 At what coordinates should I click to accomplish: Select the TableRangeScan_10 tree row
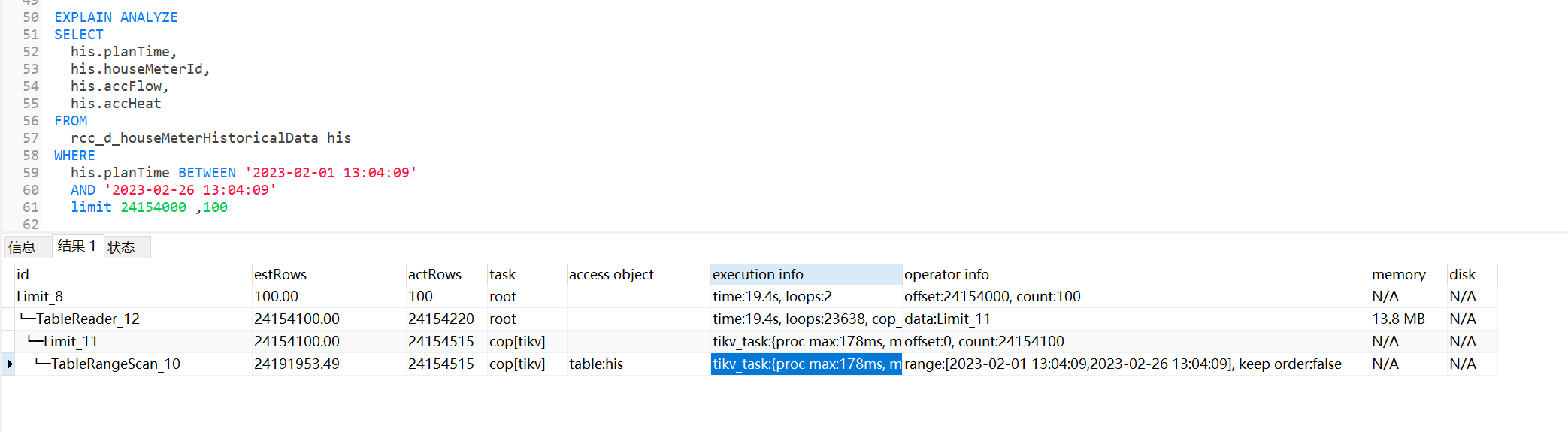point(115,364)
